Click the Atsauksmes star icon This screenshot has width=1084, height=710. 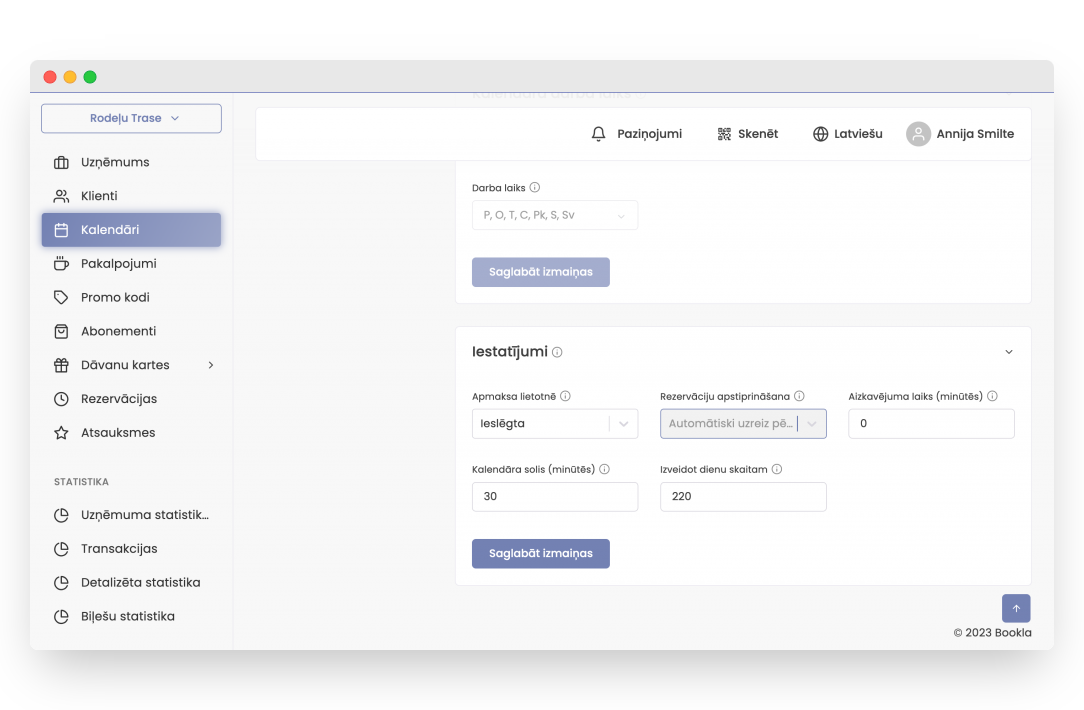click(62, 432)
